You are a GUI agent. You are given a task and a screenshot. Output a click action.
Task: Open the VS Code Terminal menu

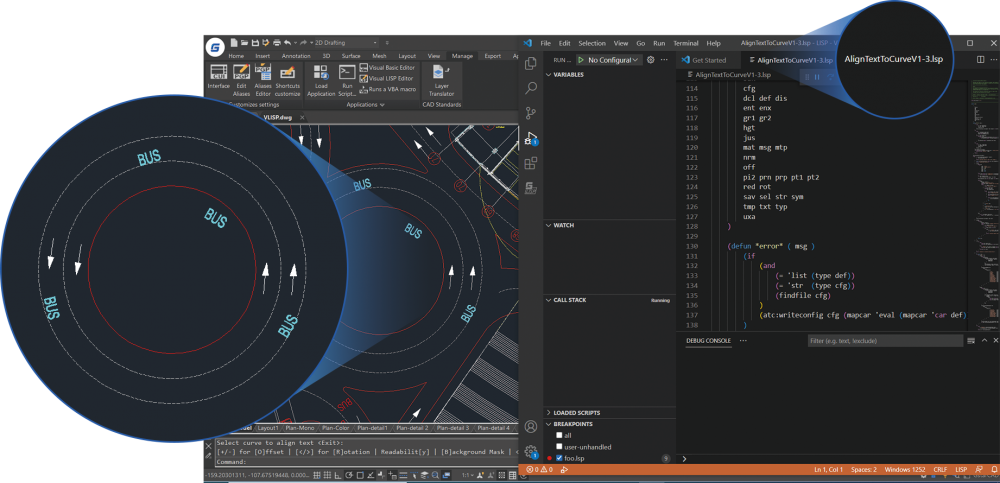click(x=686, y=43)
